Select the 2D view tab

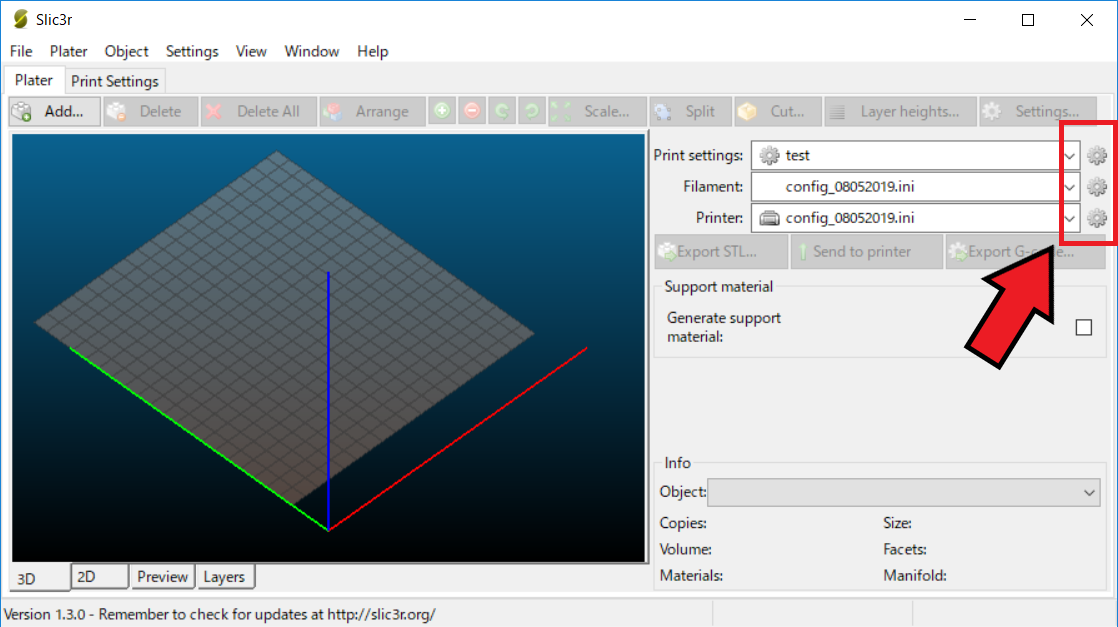[x=100, y=576]
